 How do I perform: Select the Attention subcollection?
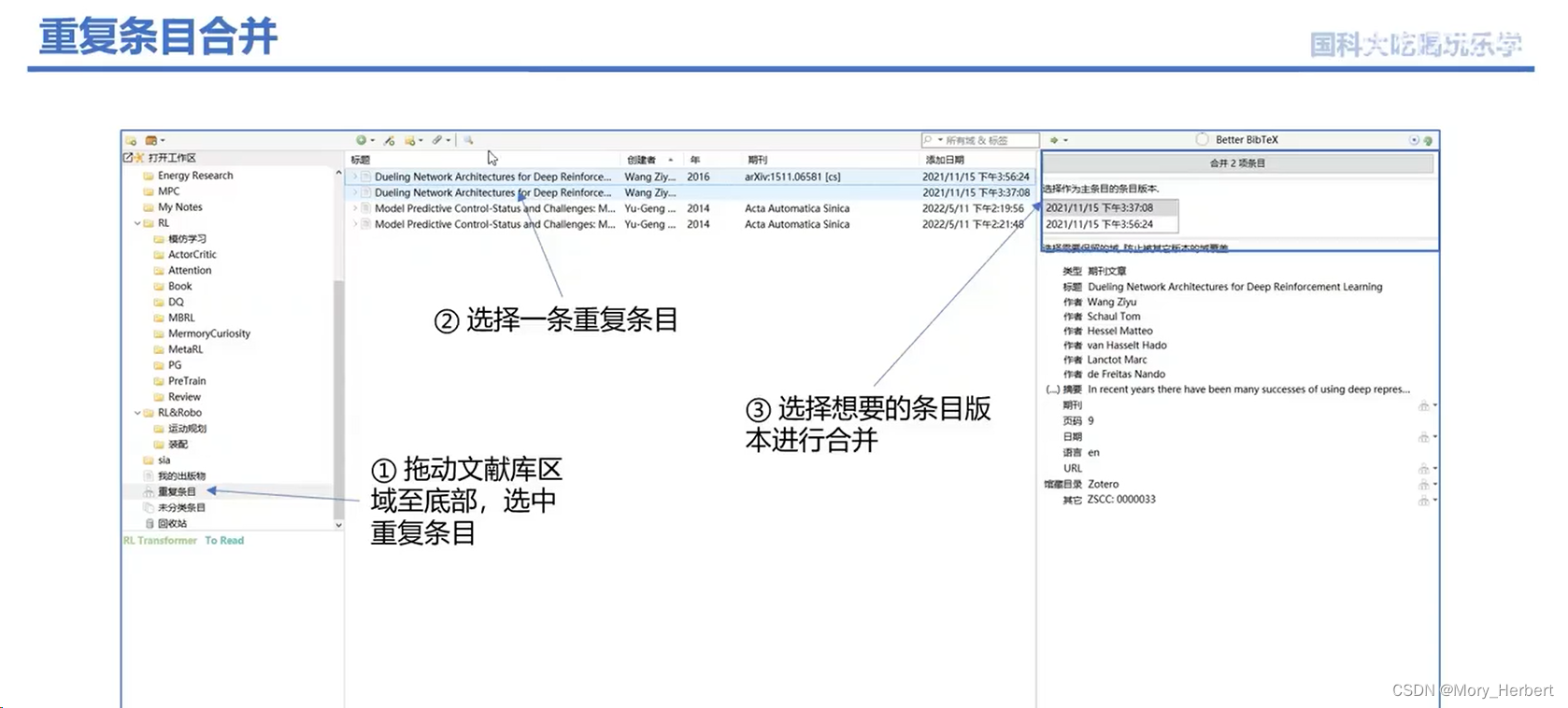190,270
